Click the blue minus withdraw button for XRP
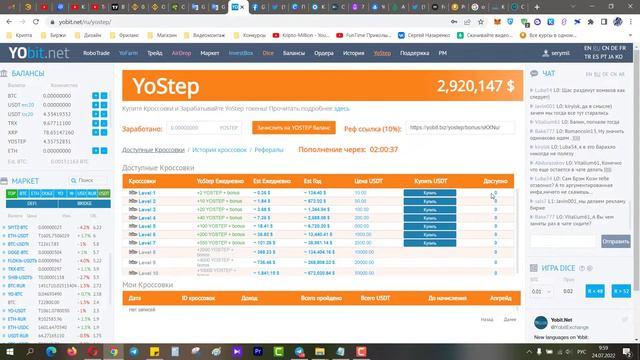The width and height of the screenshot is (640, 360). point(104,132)
